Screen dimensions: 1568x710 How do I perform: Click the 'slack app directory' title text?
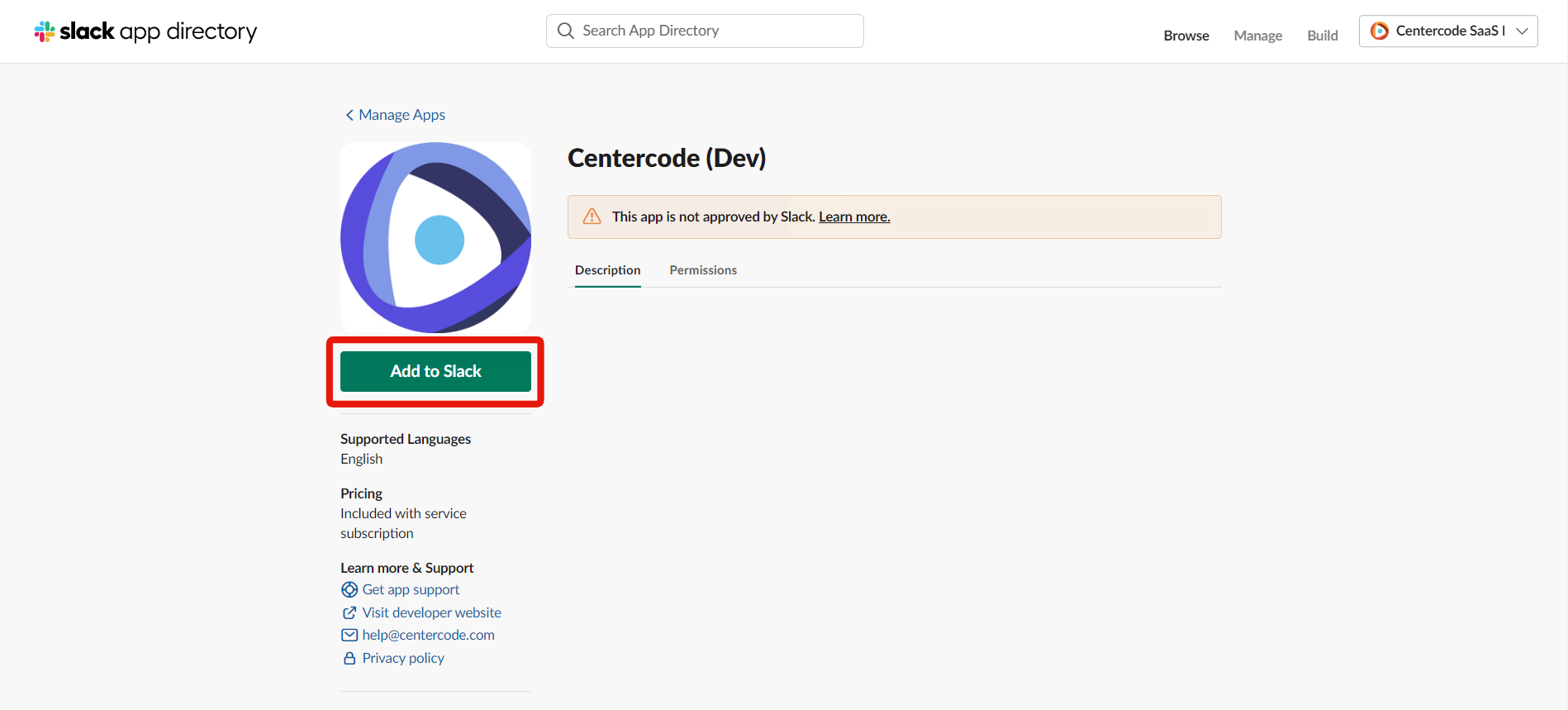(x=159, y=31)
